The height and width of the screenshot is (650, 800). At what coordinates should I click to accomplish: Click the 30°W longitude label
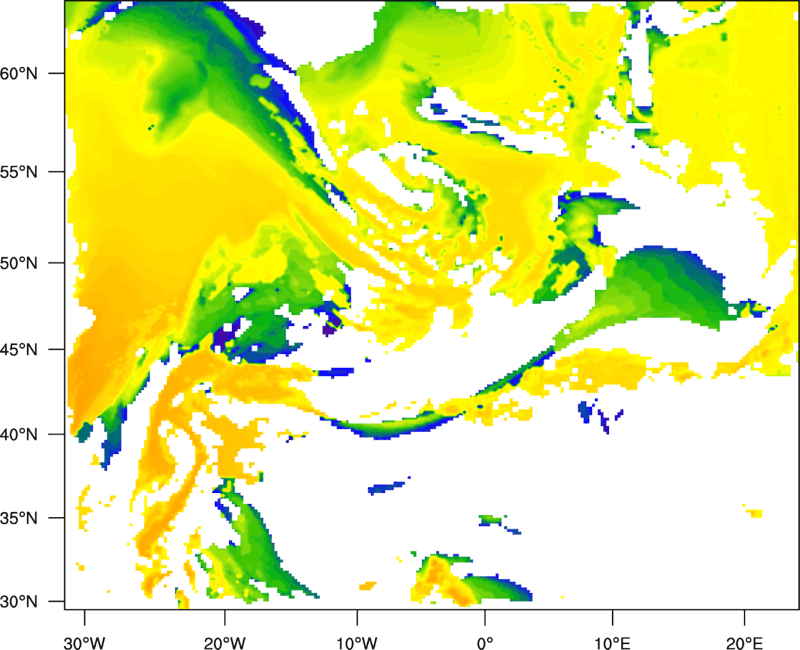click(84, 643)
